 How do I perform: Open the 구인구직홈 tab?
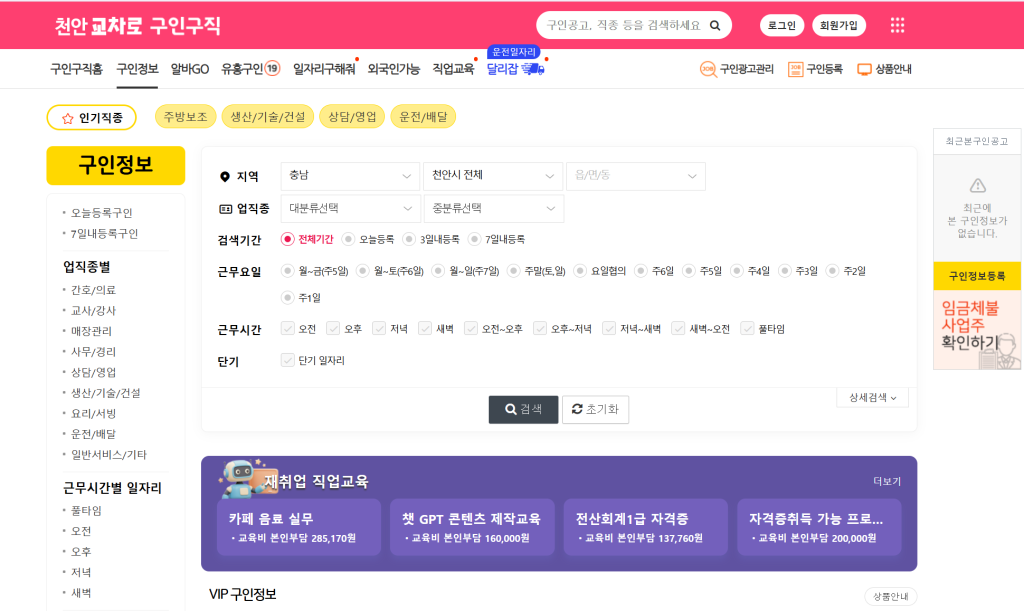76,69
